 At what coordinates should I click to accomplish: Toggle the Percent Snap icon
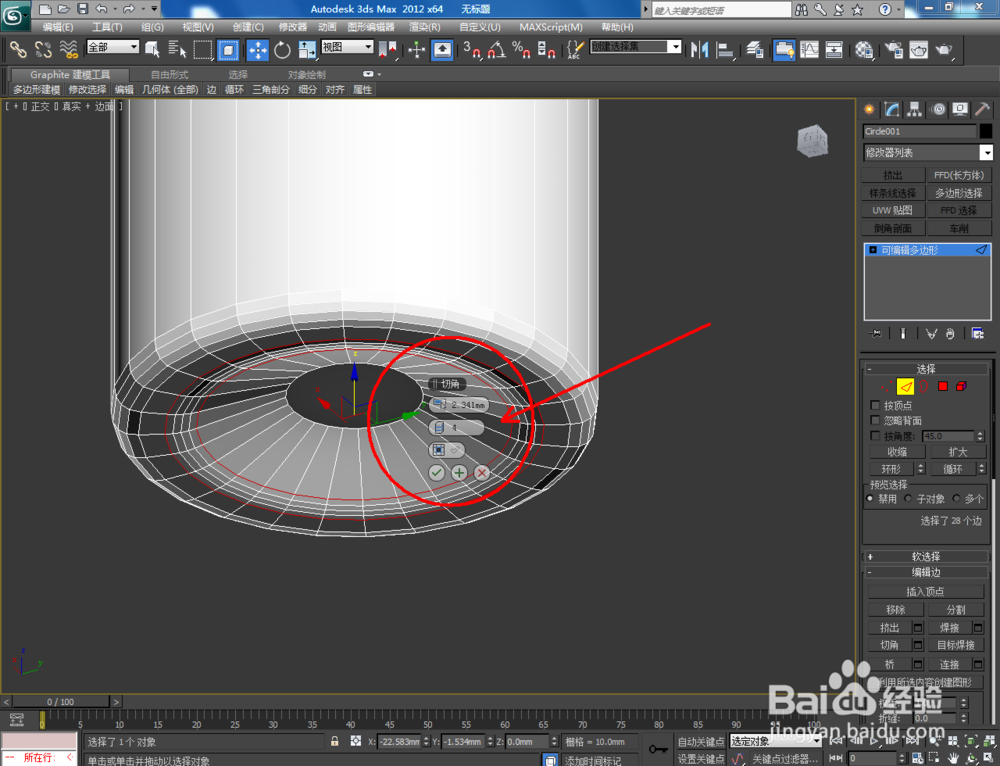[x=521, y=49]
